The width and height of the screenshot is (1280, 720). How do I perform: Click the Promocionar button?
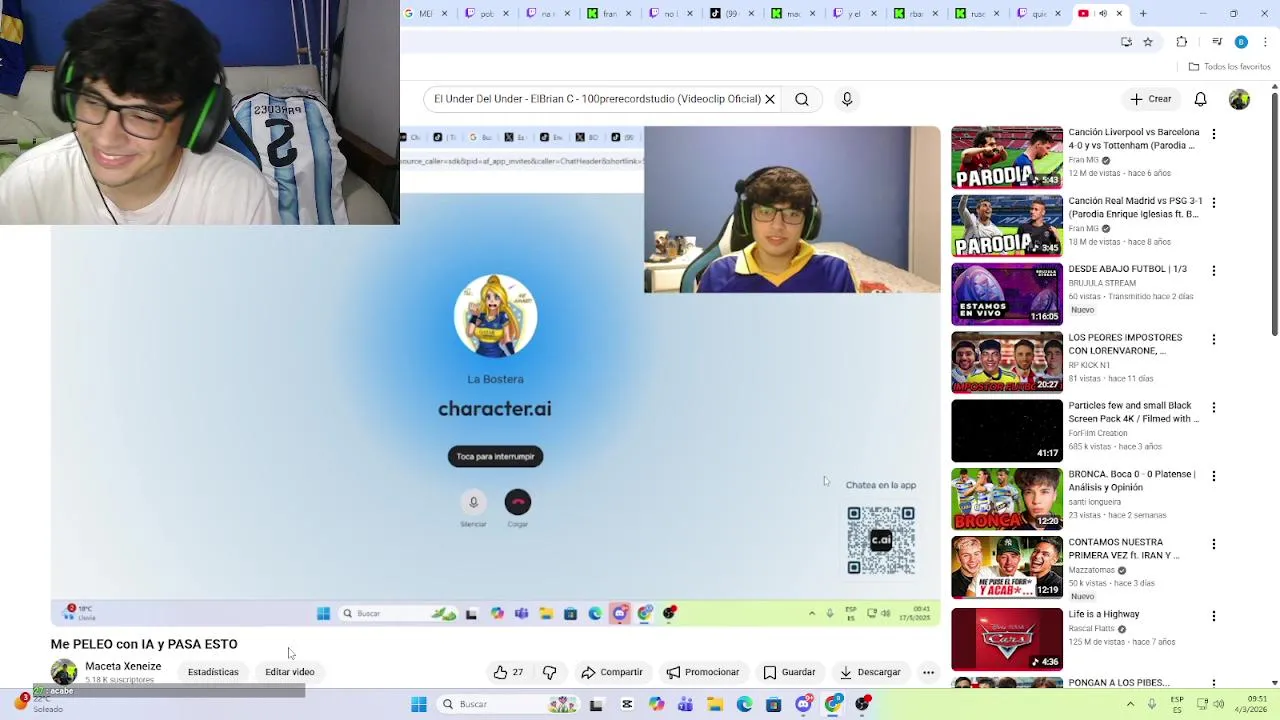703,672
